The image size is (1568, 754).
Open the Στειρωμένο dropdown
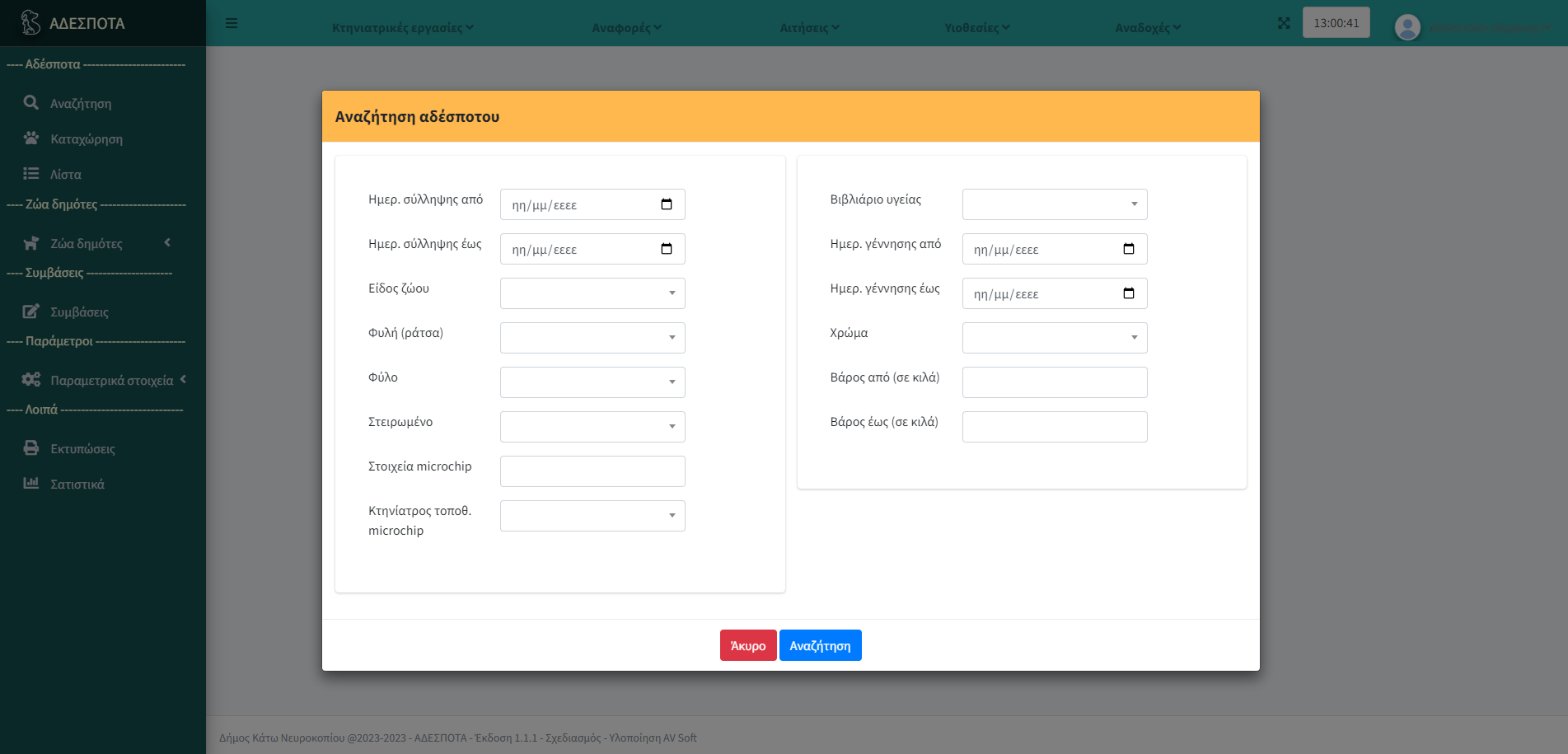592,427
